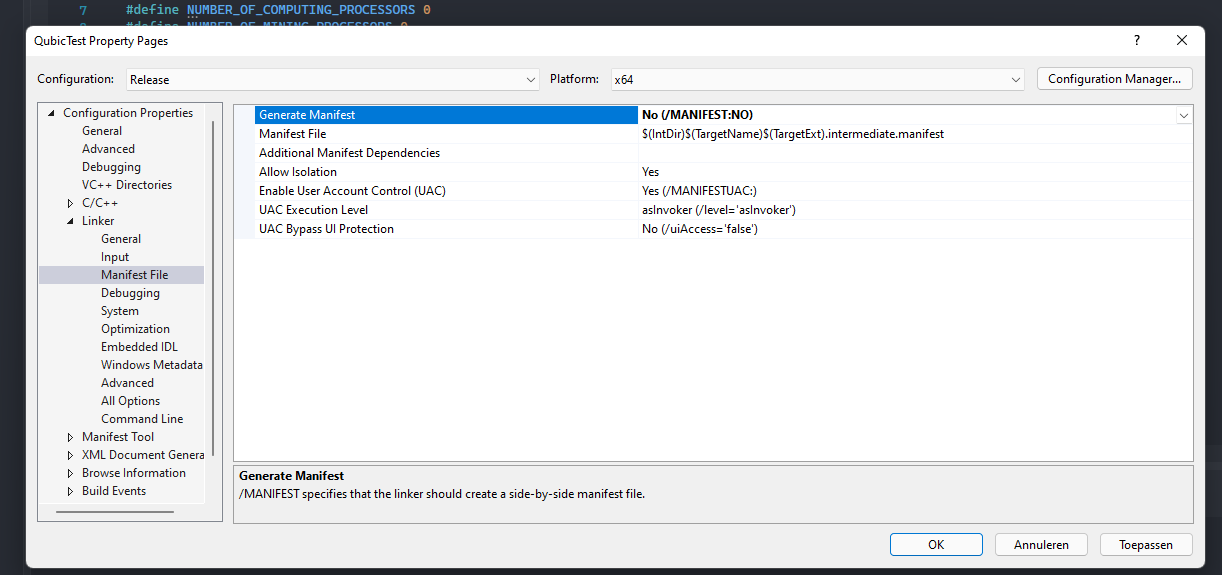Select General under Configuration Properties
The height and width of the screenshot is (575, 1222).
102,131
